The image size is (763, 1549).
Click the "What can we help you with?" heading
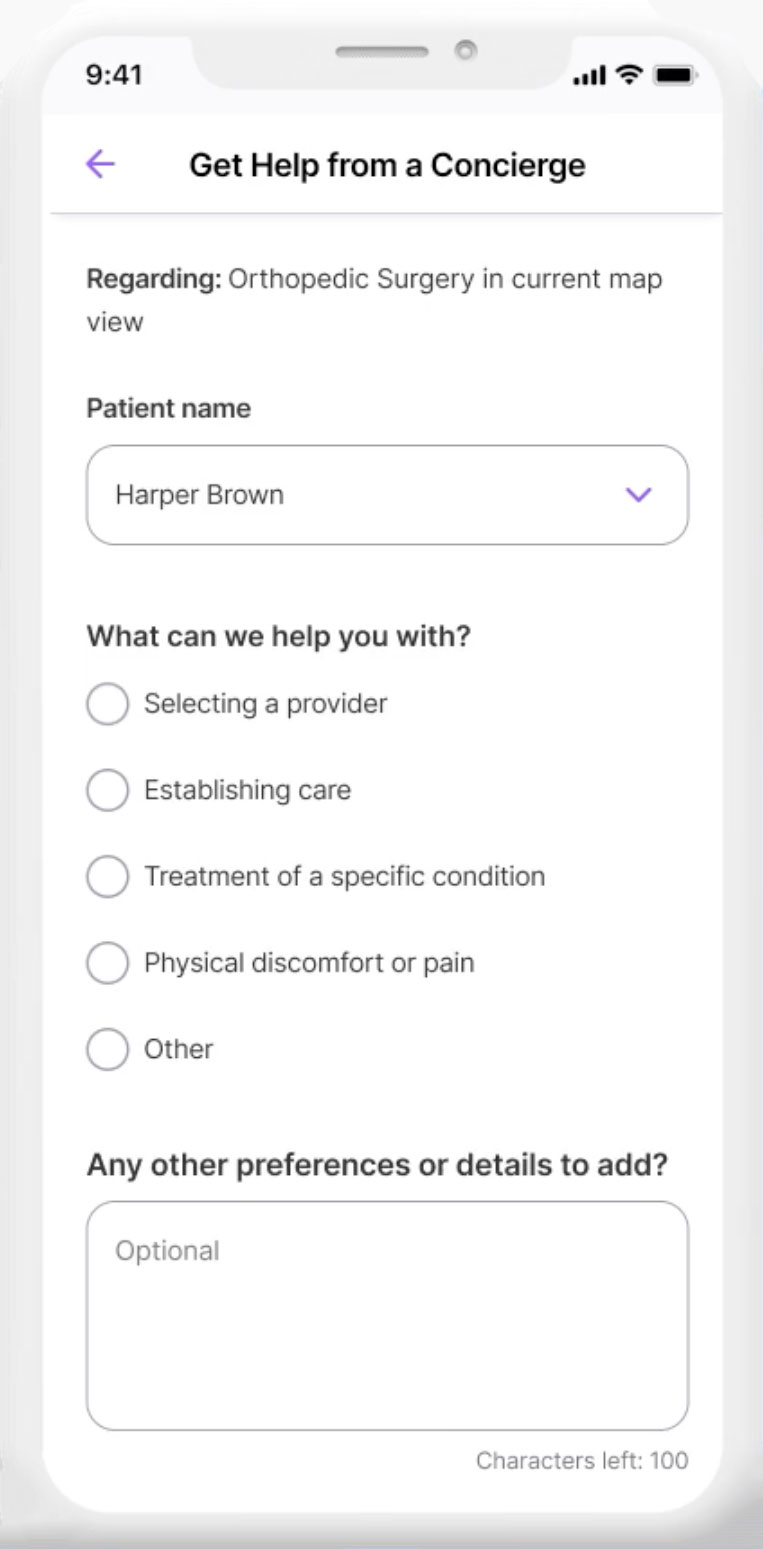pos(278,636)
